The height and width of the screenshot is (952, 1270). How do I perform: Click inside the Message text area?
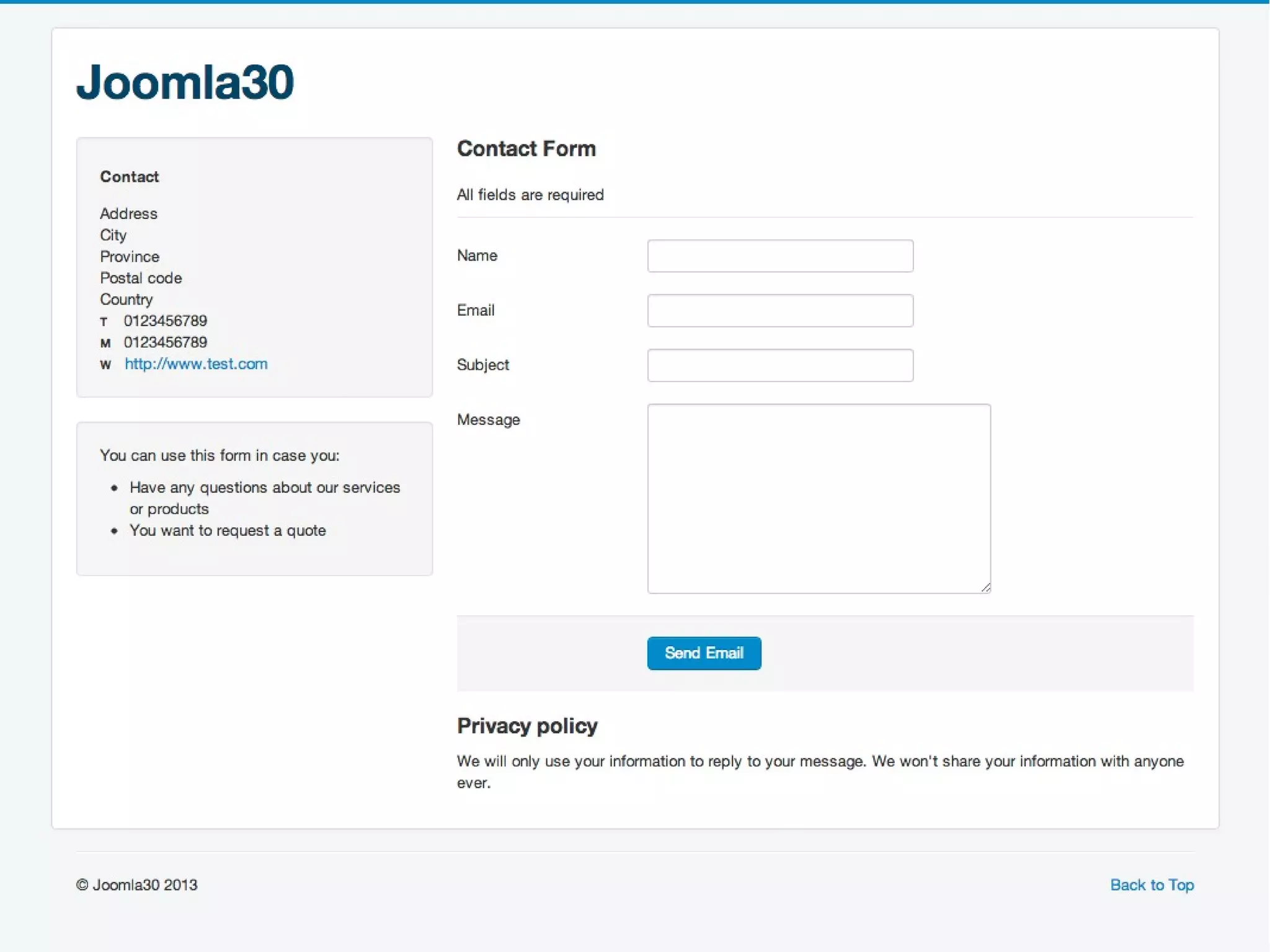pyautogui.click(x=818, y=498)
